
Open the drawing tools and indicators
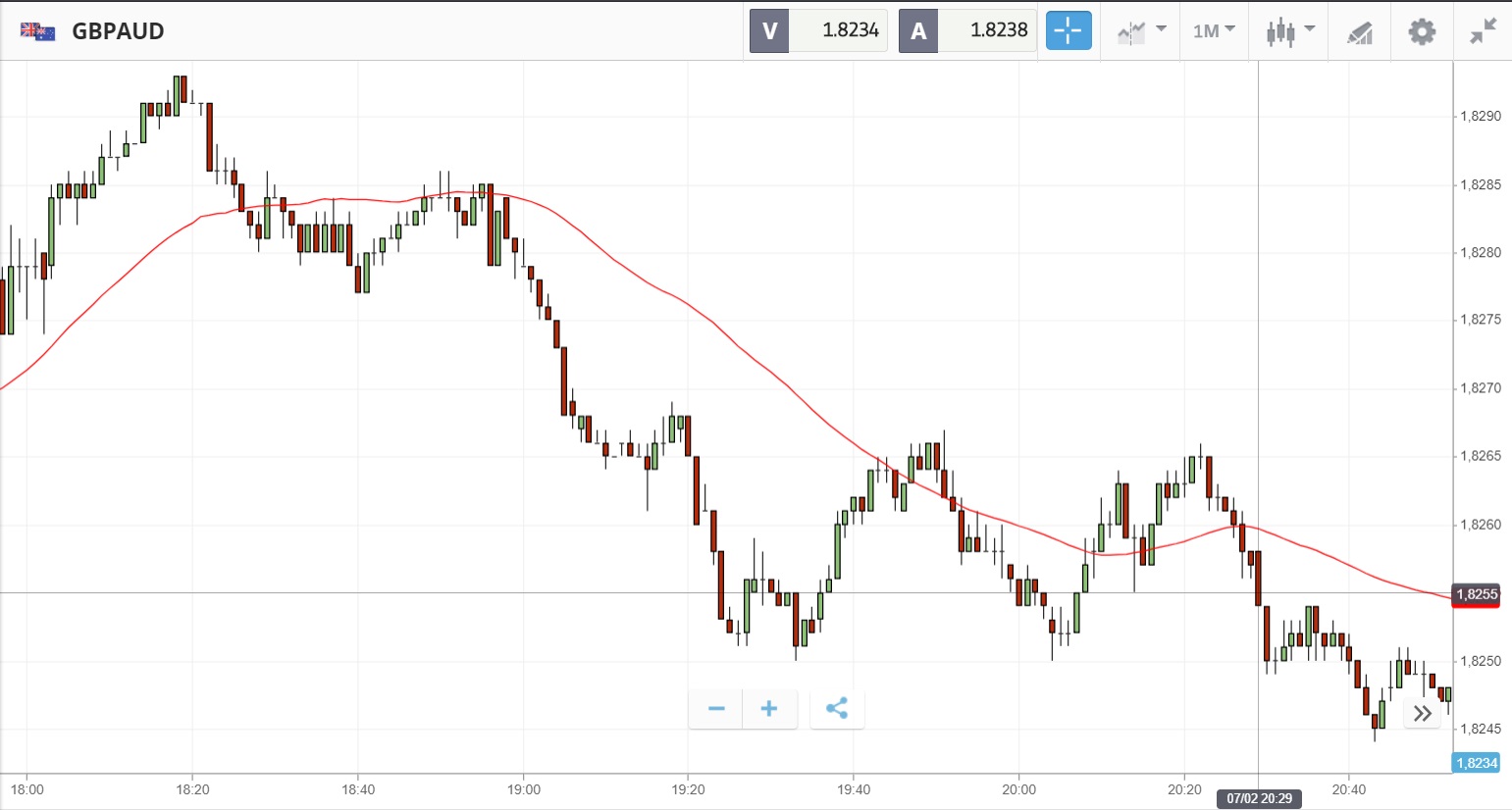coord(1359,32)
